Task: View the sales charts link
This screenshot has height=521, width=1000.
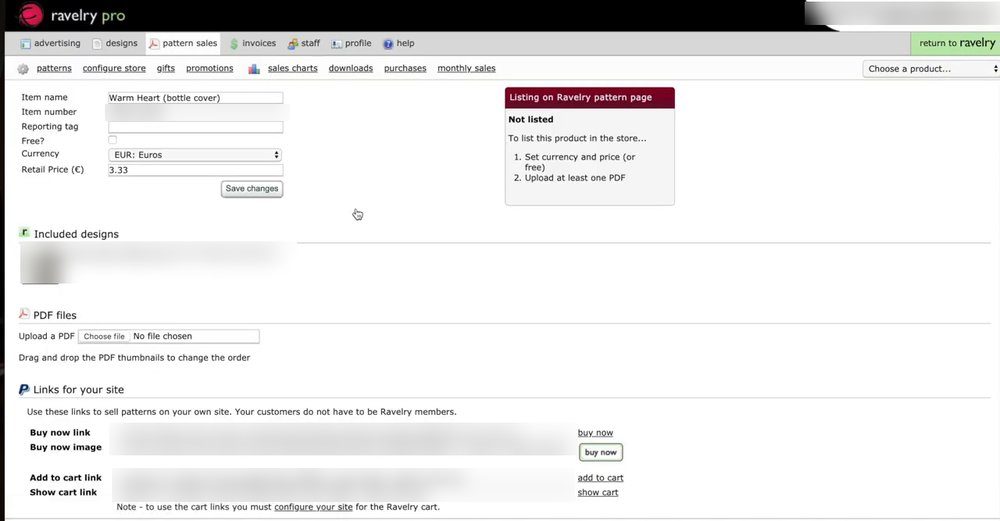Action: tap(293, 68)
